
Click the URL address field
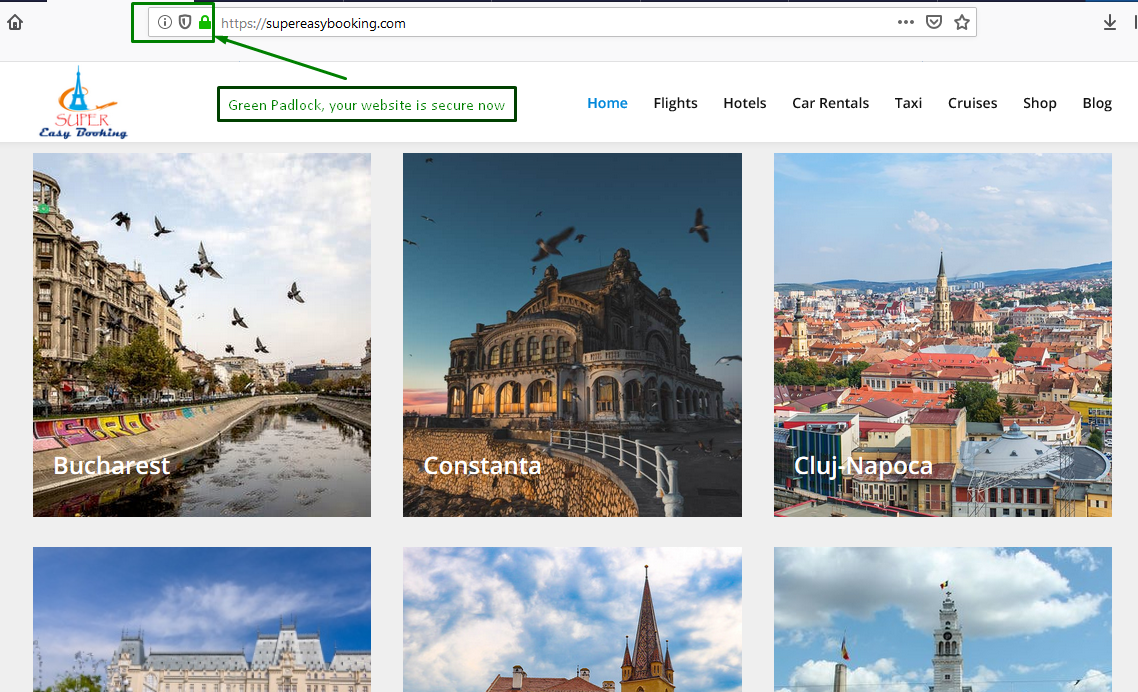[x=550, y=22]
